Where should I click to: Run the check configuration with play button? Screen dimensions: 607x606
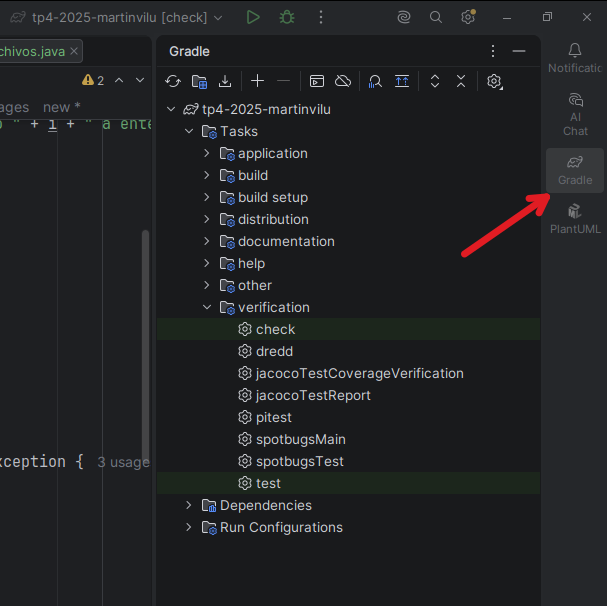[x=253, y=17]
